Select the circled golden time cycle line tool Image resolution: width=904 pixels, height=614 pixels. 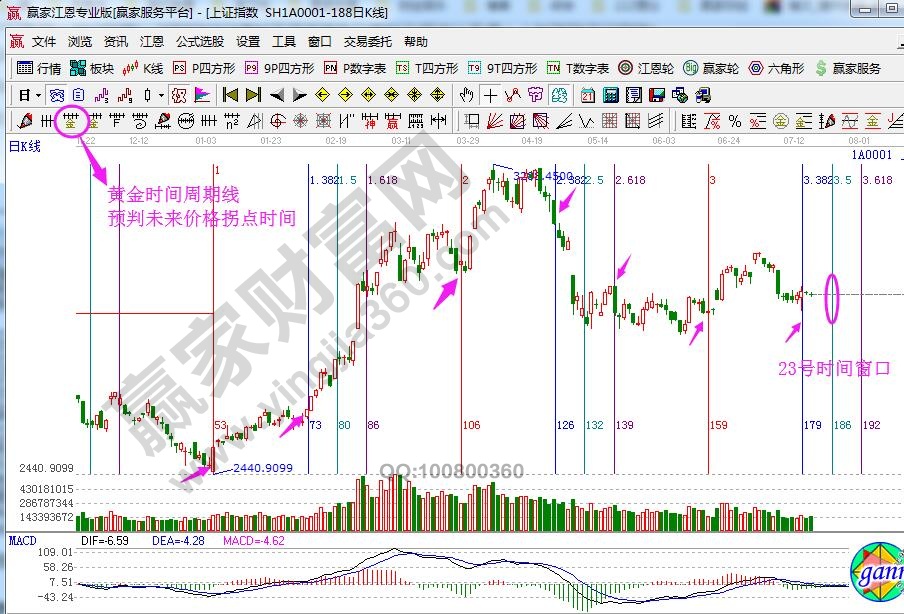pos(71,121)
